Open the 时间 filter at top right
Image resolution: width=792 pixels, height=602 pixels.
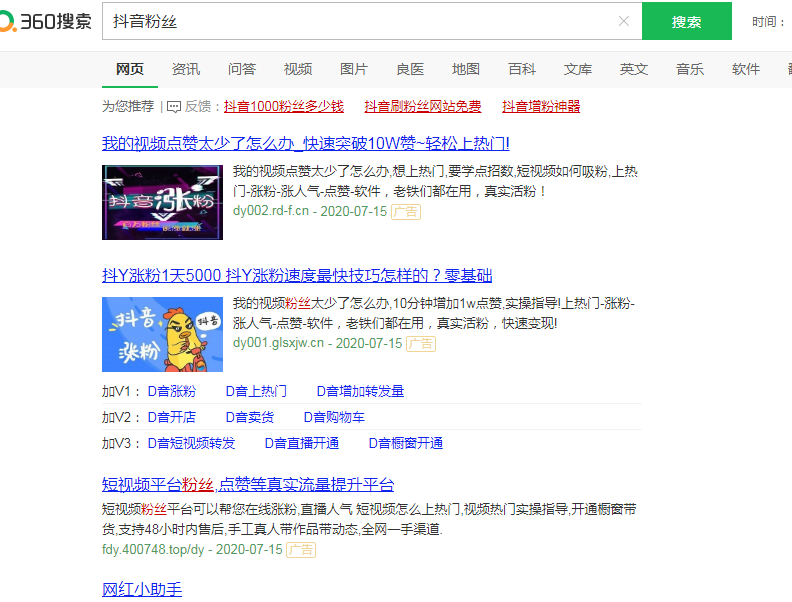pos(768,22)
